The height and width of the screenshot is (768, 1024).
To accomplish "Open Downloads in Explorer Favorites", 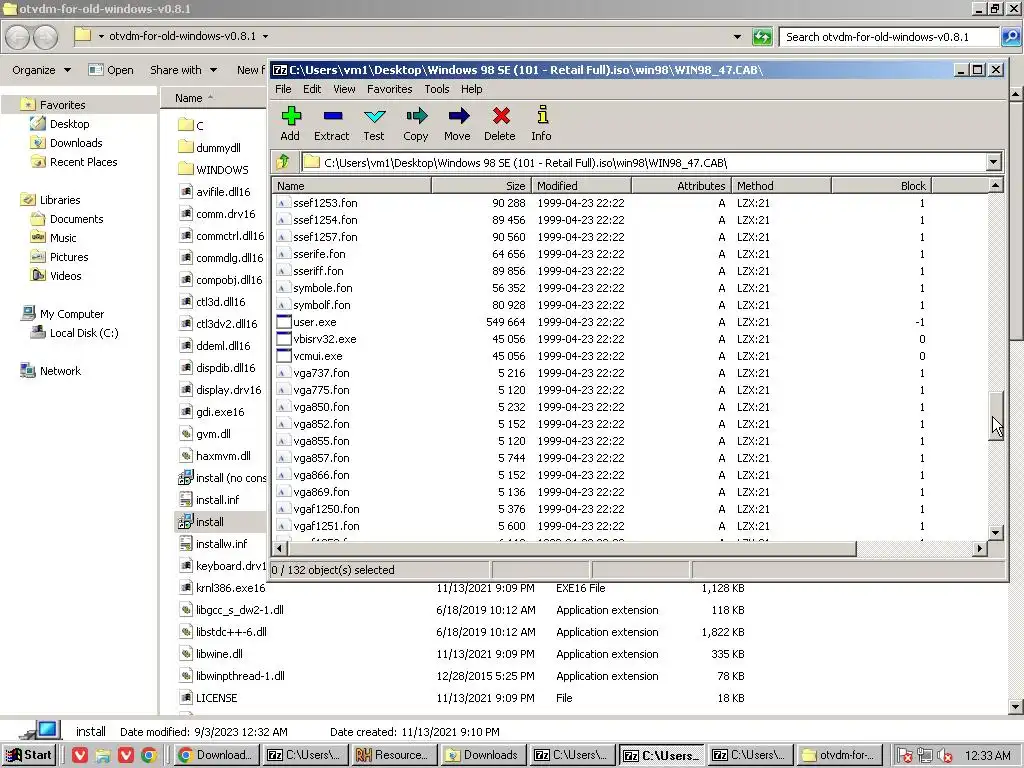I will (x=76, y=143).
